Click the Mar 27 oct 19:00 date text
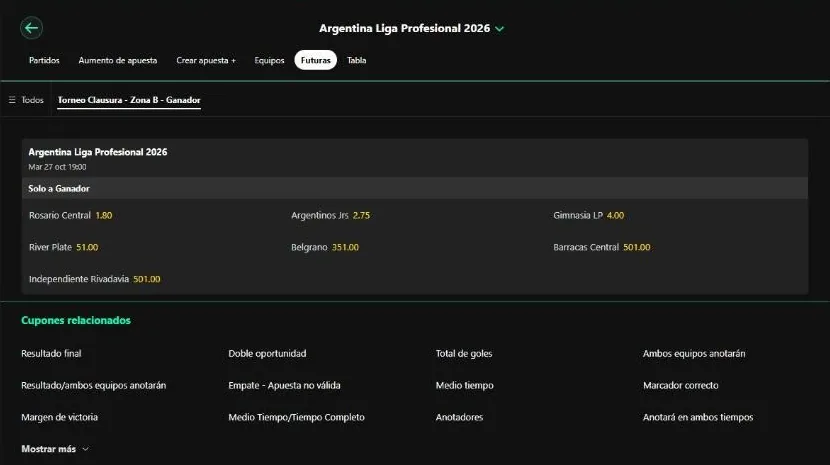 57,167
